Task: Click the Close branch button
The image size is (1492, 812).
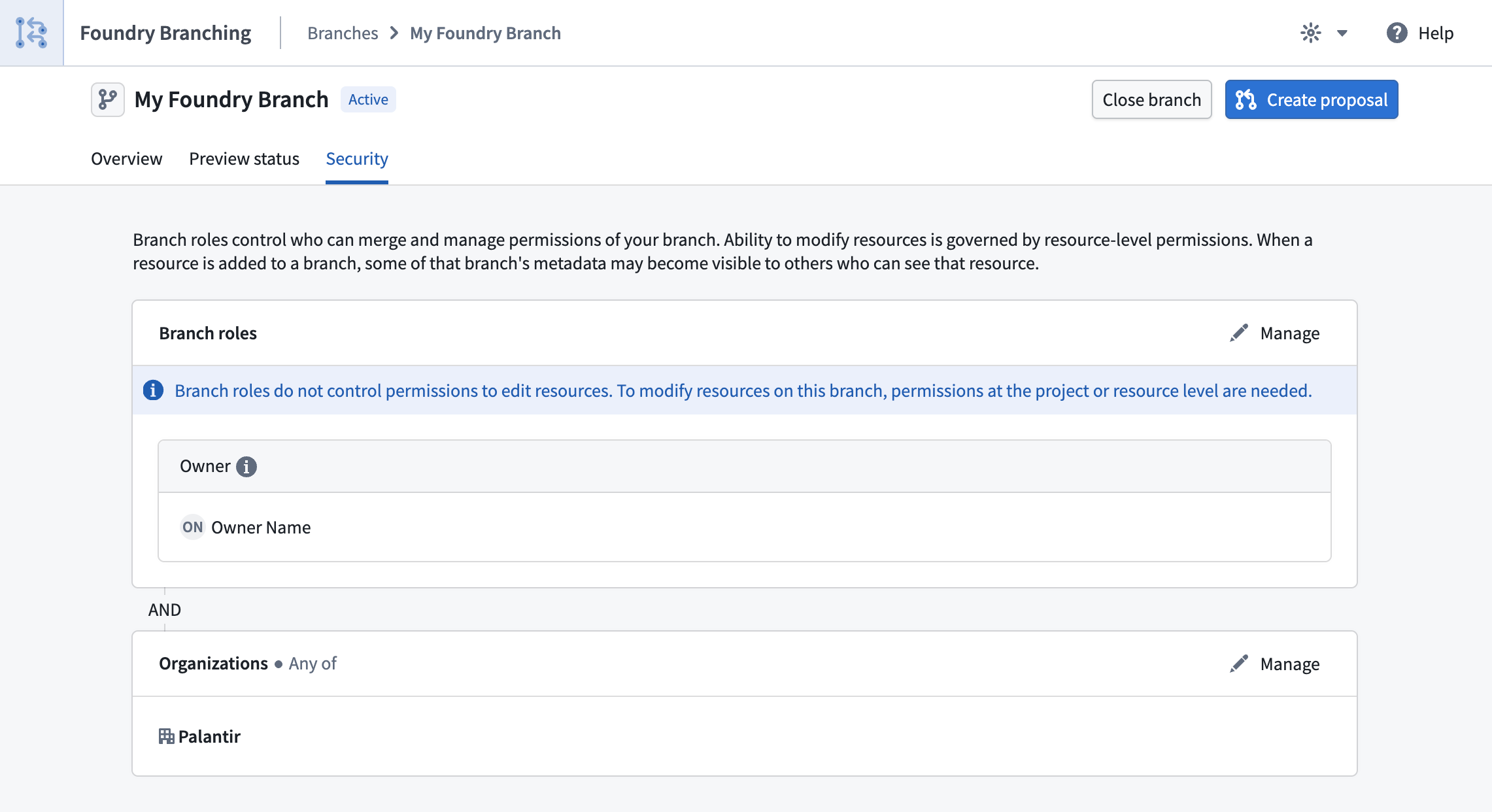Action: pyautogui.click(x=1152, y=99)
